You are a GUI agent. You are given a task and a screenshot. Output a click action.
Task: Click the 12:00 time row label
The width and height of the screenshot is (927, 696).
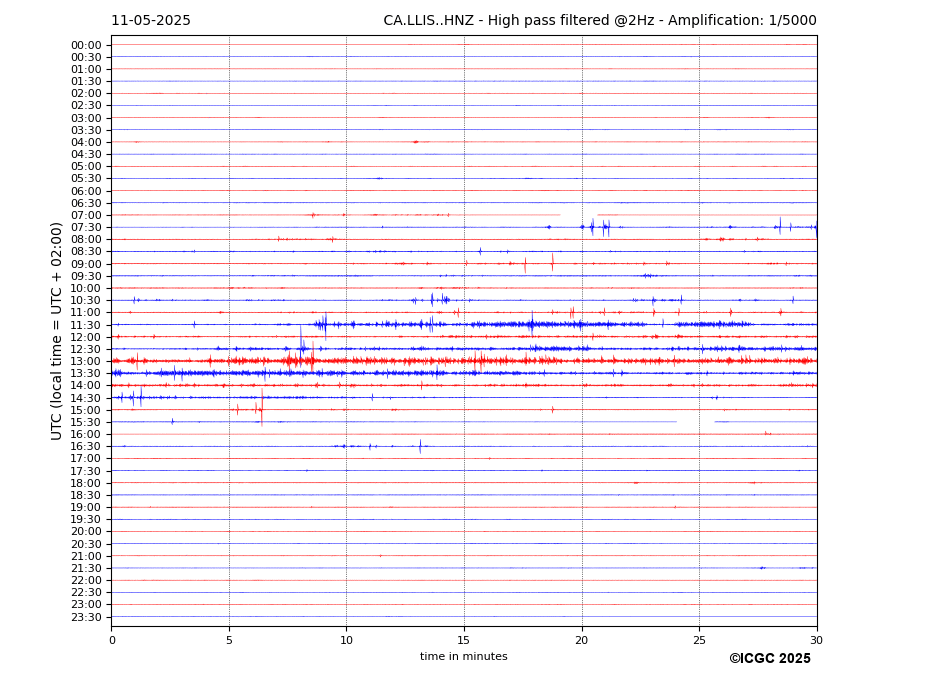tap(86, 337)
